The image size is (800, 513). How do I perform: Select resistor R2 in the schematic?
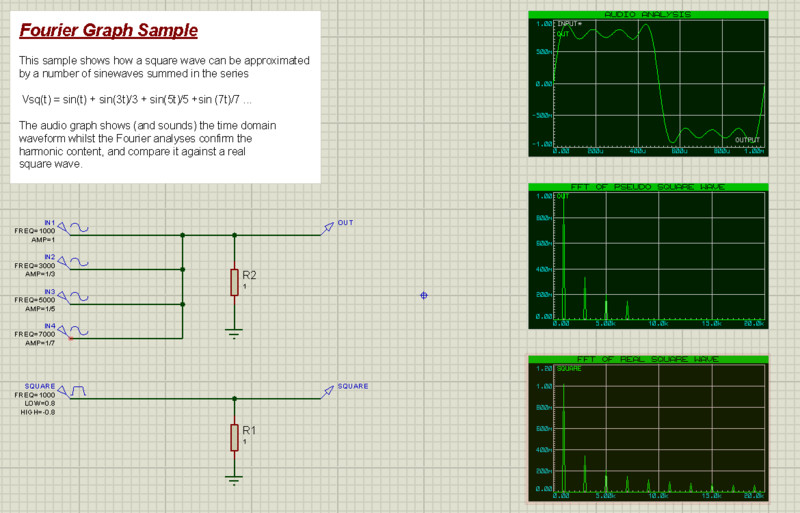tap(234, 282)
